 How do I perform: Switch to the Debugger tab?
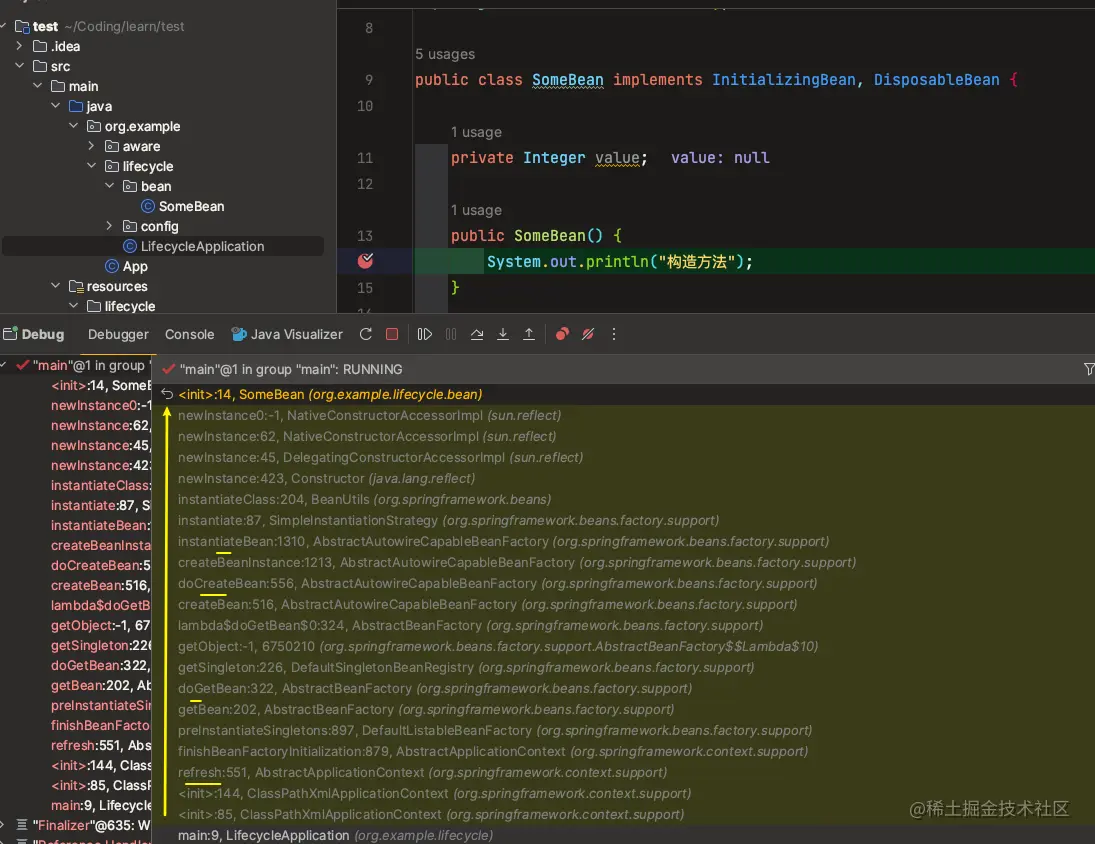(x=118, y=334)
